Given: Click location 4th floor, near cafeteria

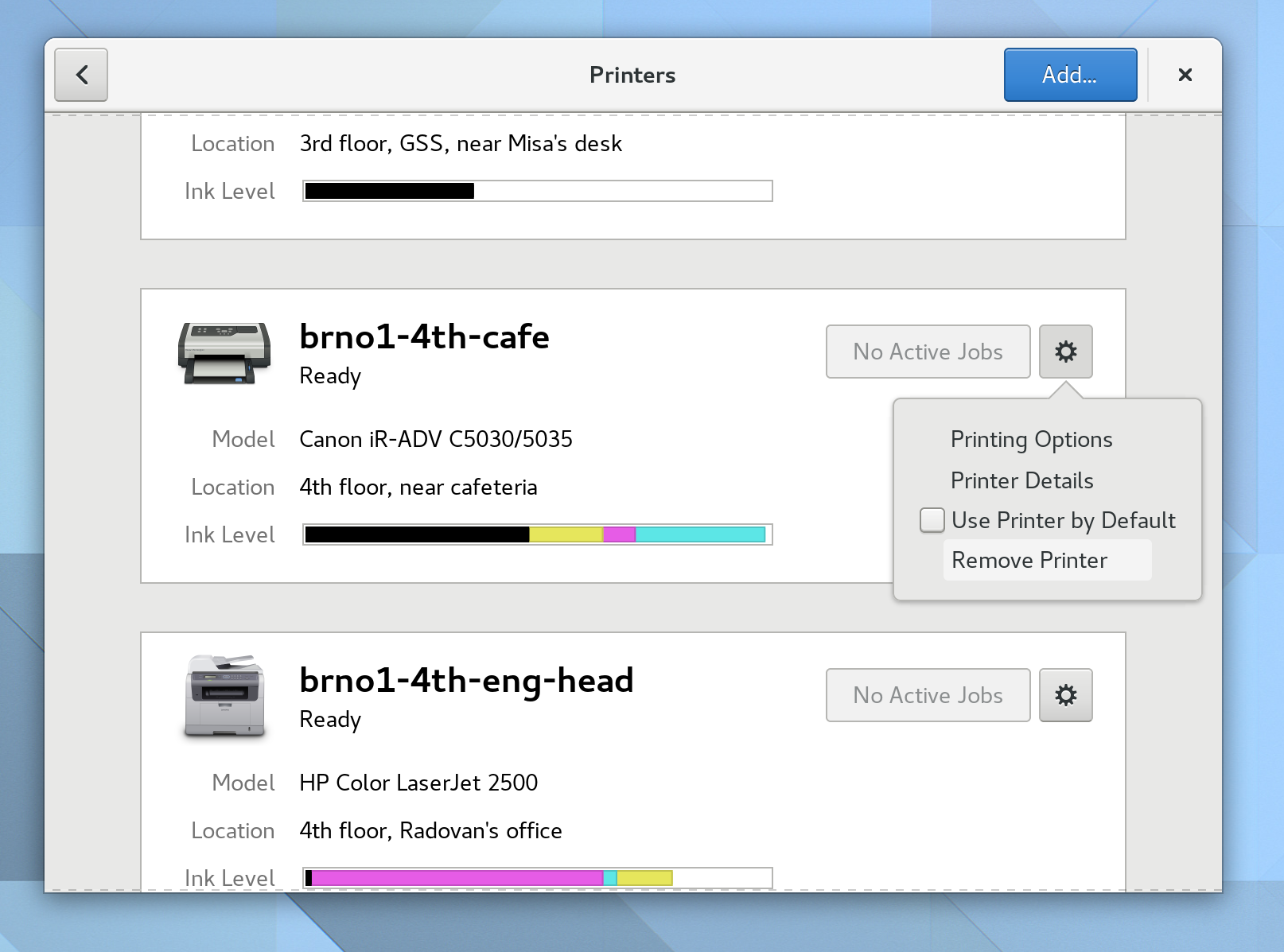Looking at the screenshot, I should click(418, 487).
